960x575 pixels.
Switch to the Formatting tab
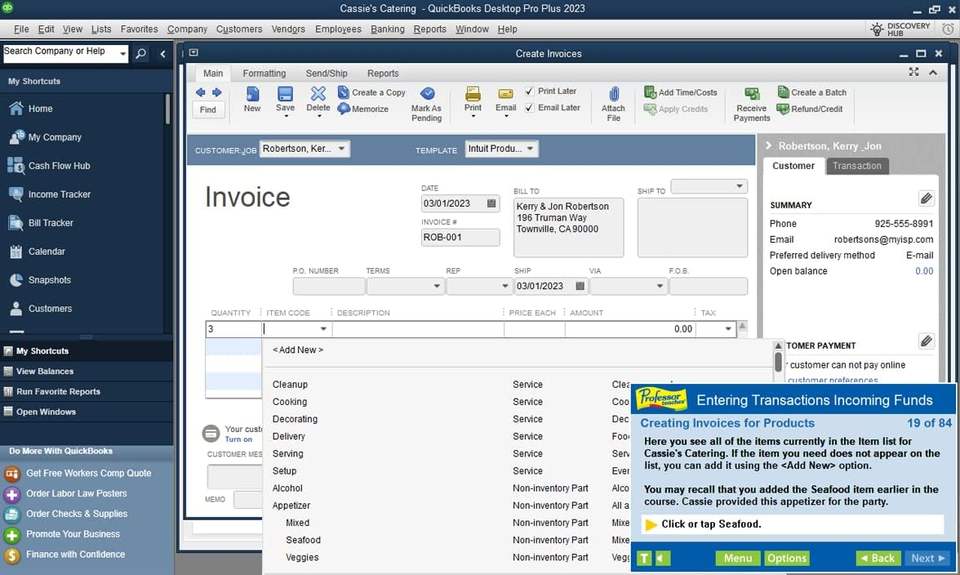point(264,73)
